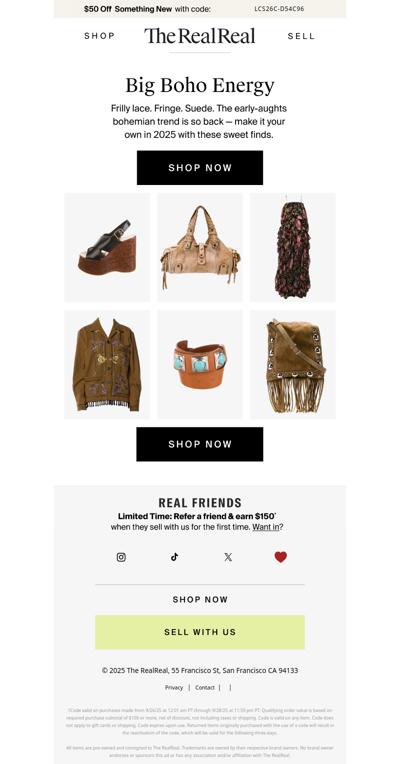400x764 pixels.
Task: View the embroidered brown jacket
Action: 107,364
